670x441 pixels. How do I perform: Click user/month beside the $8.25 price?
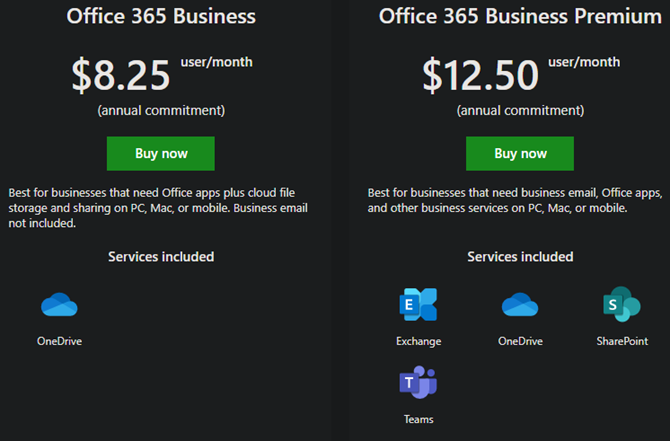pos(216,62)
